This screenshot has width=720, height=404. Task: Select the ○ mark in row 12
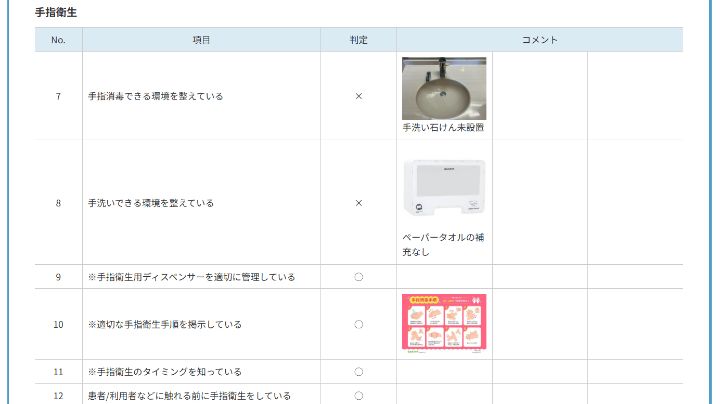358,395
